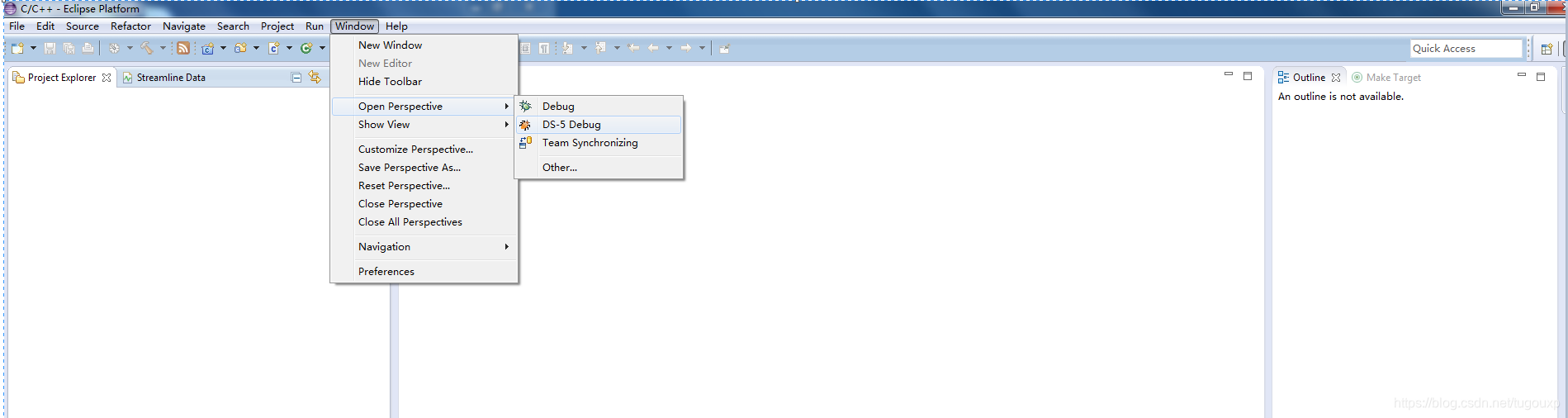The height and width of the screenshot is (418, 1568).
Task: Choose Other... in perspective submenu
Action: (599, 168)
